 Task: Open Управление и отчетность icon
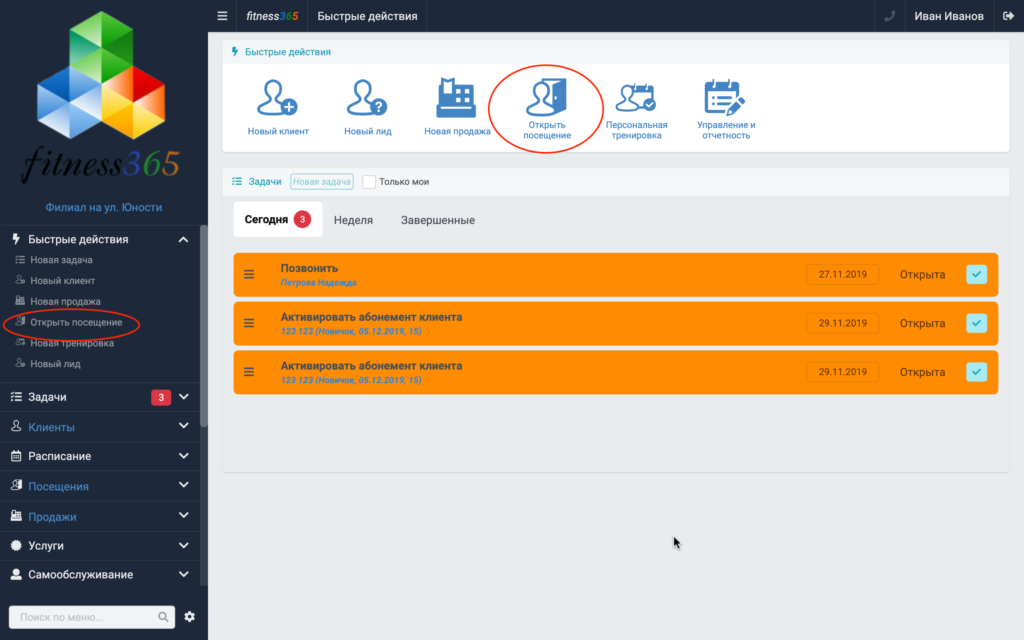click(725, 97)
